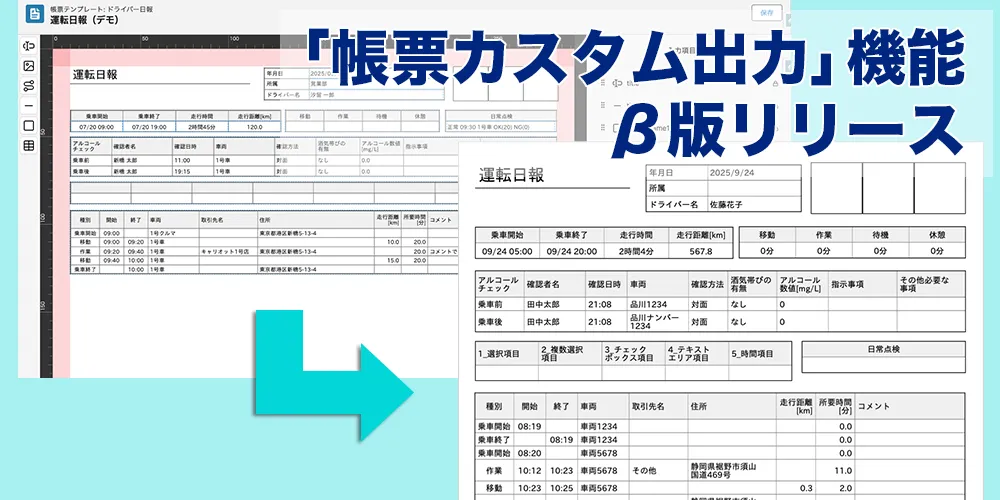
Task: Click the 日常点検 box in output preview
Action: coord(882,349)
